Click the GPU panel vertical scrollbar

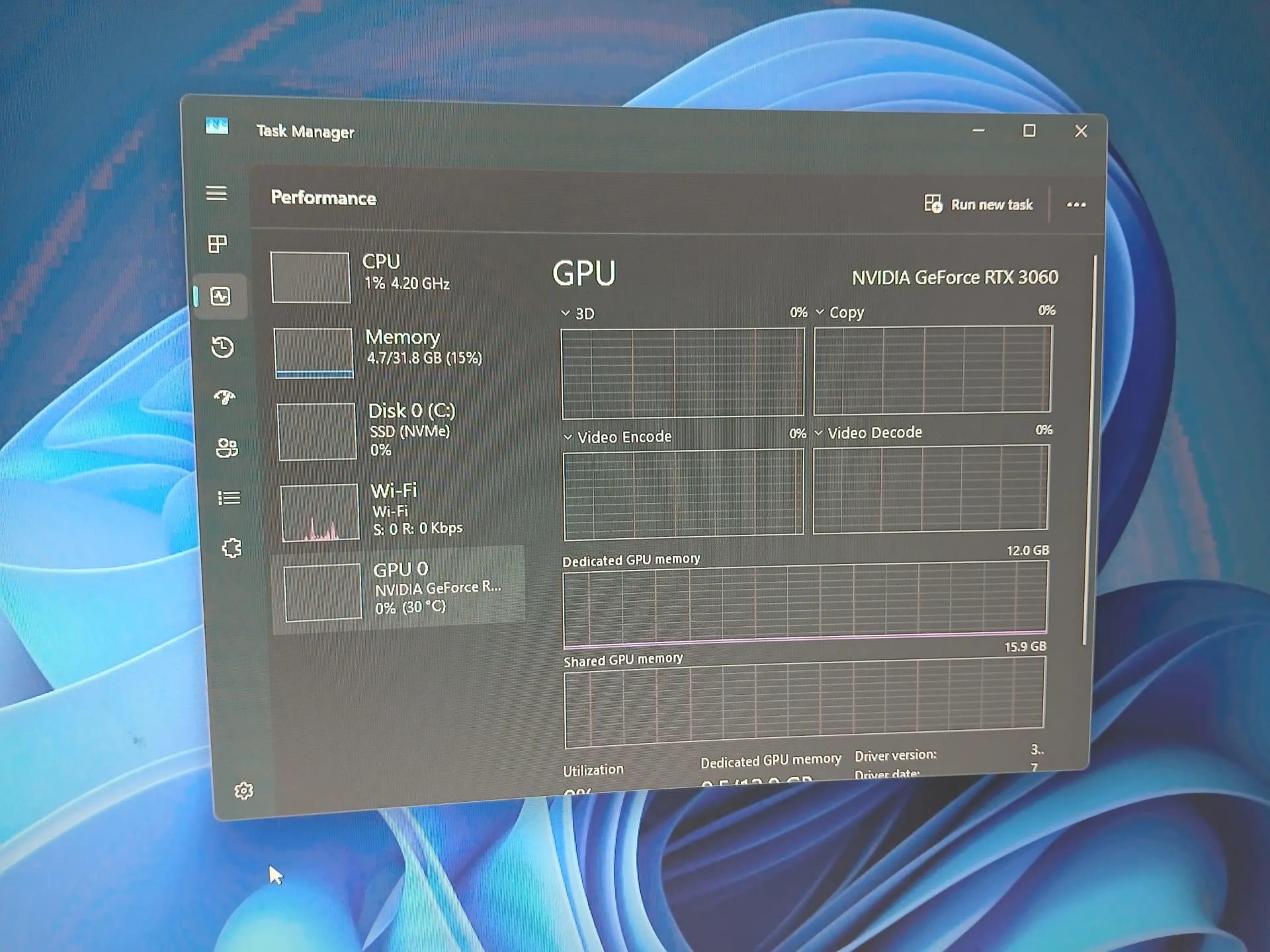click(x=1089, y=450)
